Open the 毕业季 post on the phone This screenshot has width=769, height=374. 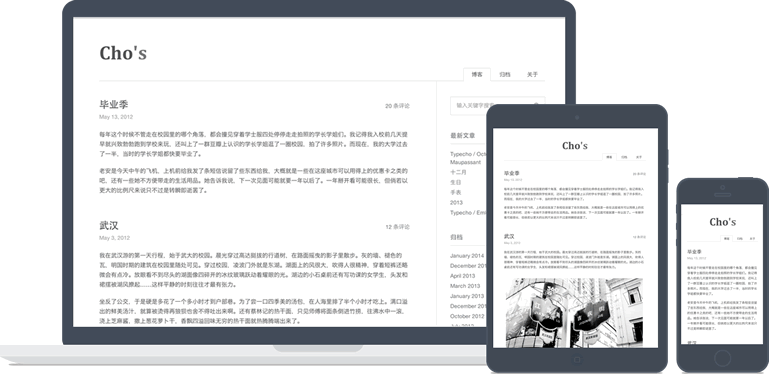coord(694,251)
